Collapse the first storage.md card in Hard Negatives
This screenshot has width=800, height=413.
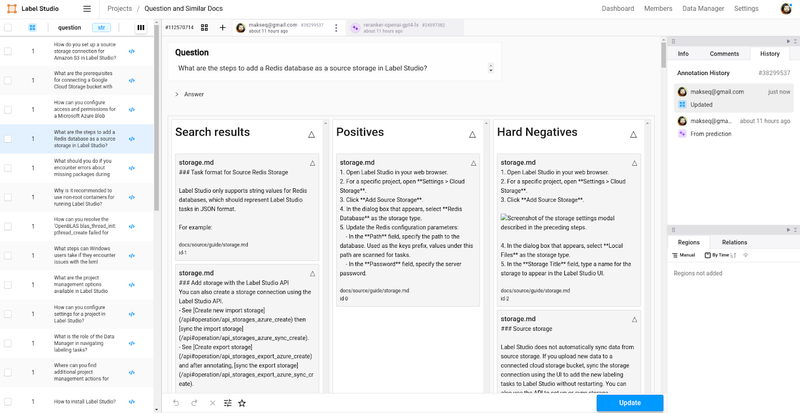[634, 163]
